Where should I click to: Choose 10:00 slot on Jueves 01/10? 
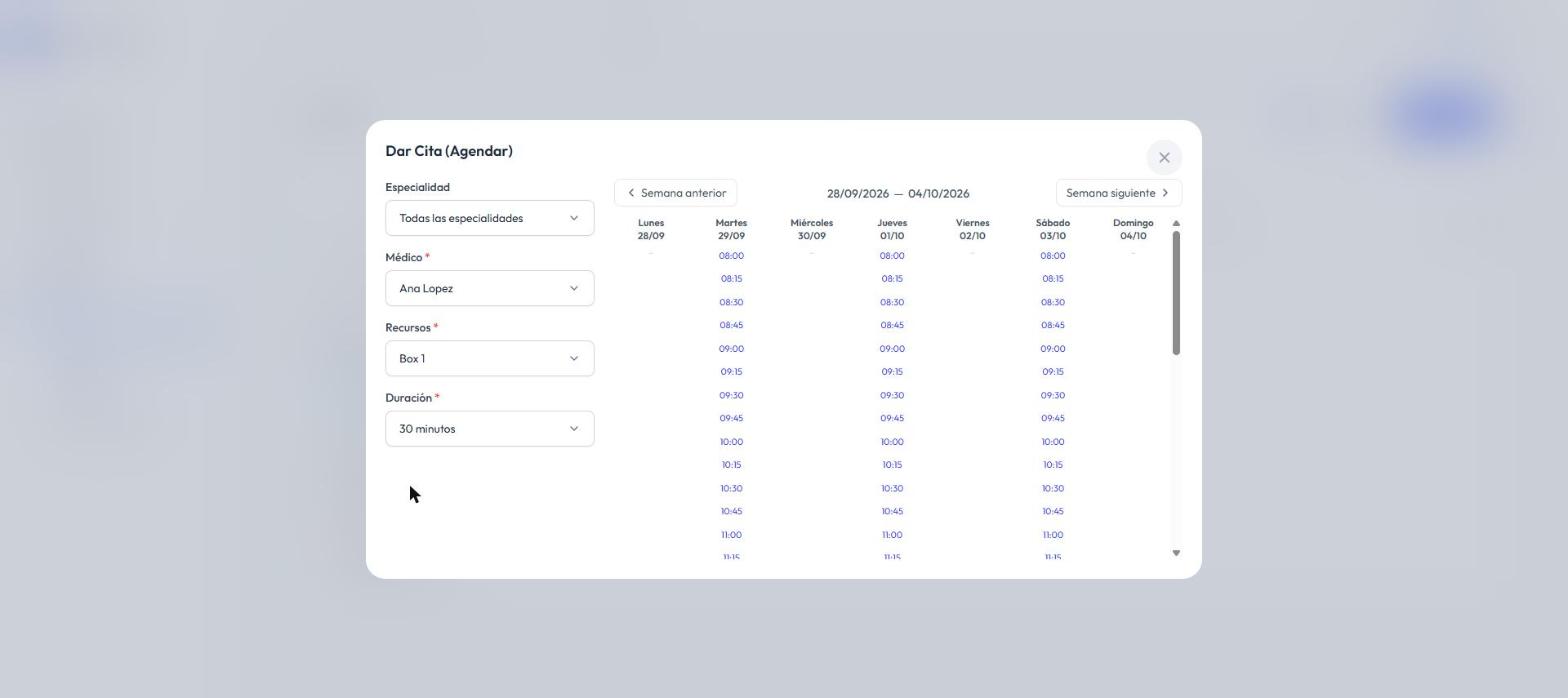(x=892, y=442)
